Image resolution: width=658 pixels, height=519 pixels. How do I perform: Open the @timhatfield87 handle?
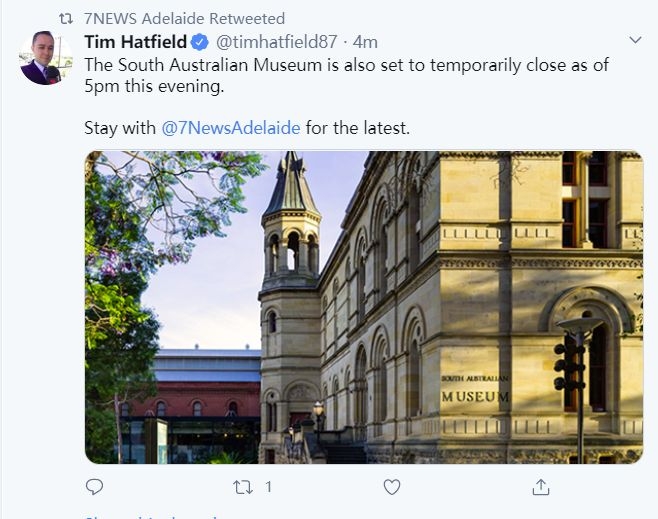point(275,42)
